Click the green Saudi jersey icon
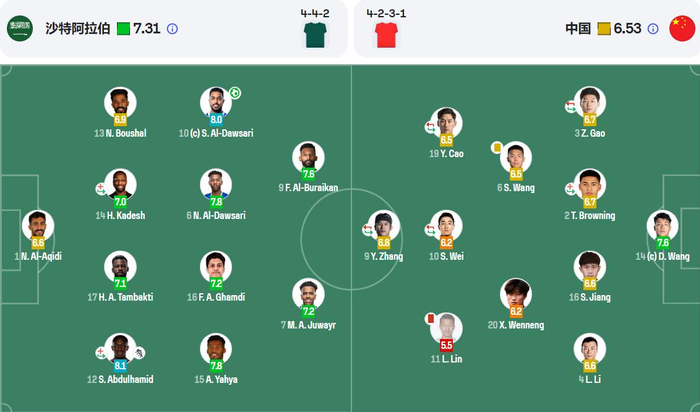The width and height of the screenshot is (700, 412). pos(315,35)
